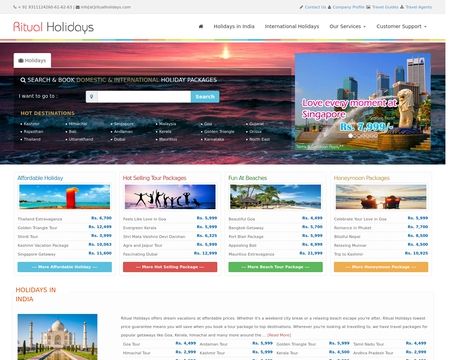
Task: Click the Thailand hot destination
Action: [x=32, y=139]
